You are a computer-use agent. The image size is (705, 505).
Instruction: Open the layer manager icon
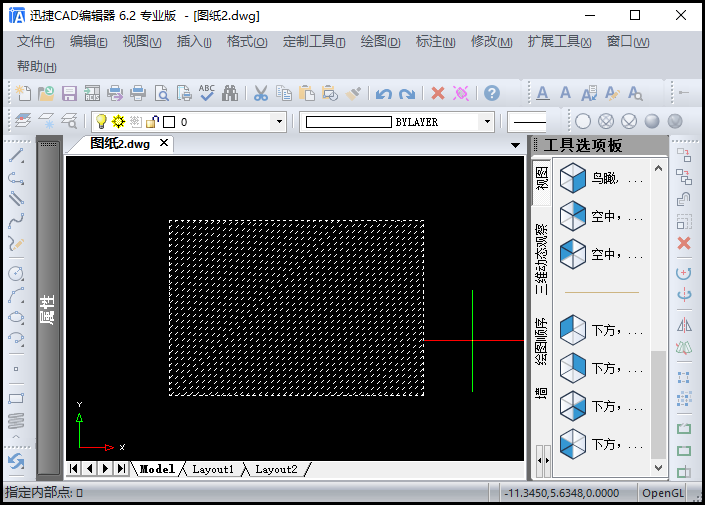pyautogui.click(x=23, y=121)
